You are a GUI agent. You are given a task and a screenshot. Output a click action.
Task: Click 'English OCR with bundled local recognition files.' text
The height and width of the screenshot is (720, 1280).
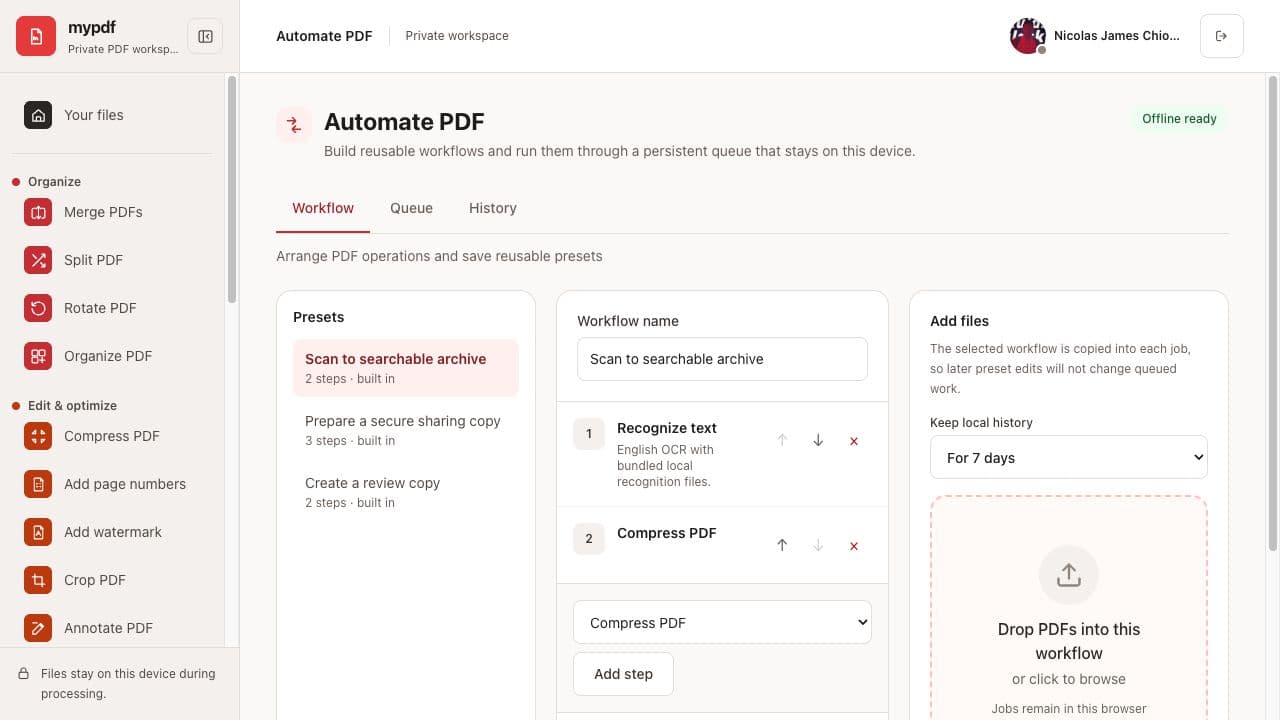[x=666, y=466]
